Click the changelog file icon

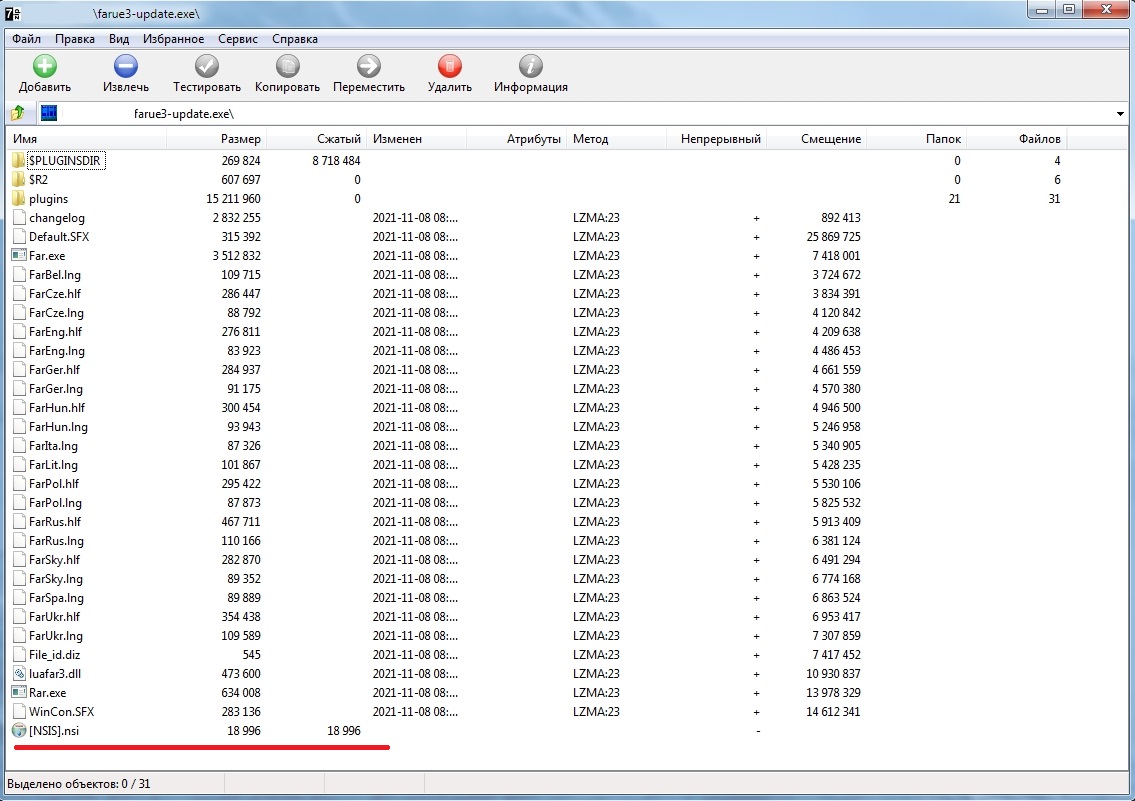pos(19,218)
